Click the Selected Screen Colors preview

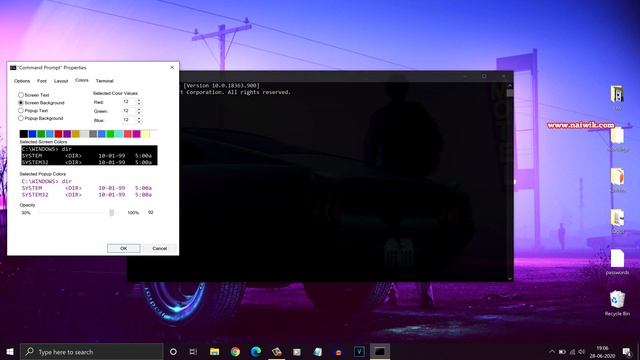(89, 155)
